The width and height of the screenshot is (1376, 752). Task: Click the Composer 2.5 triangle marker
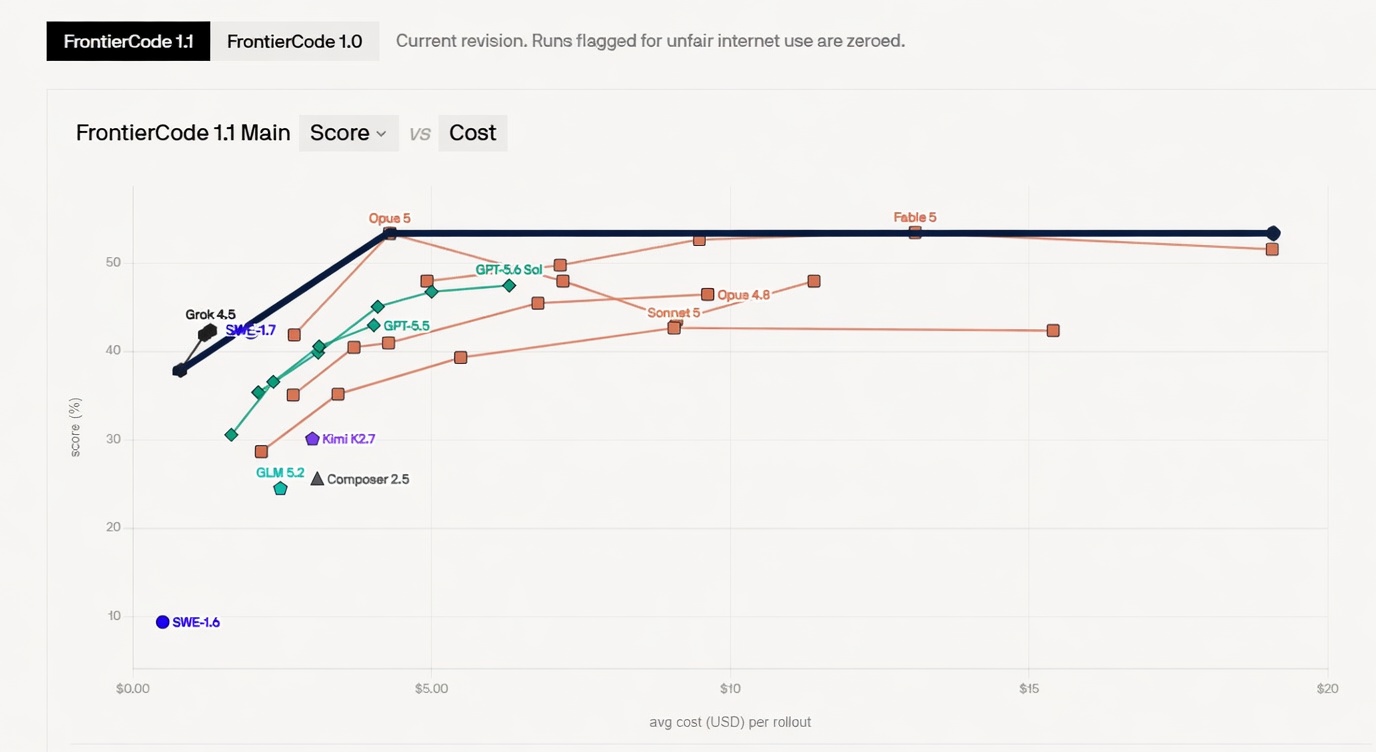tap(317, 479)
